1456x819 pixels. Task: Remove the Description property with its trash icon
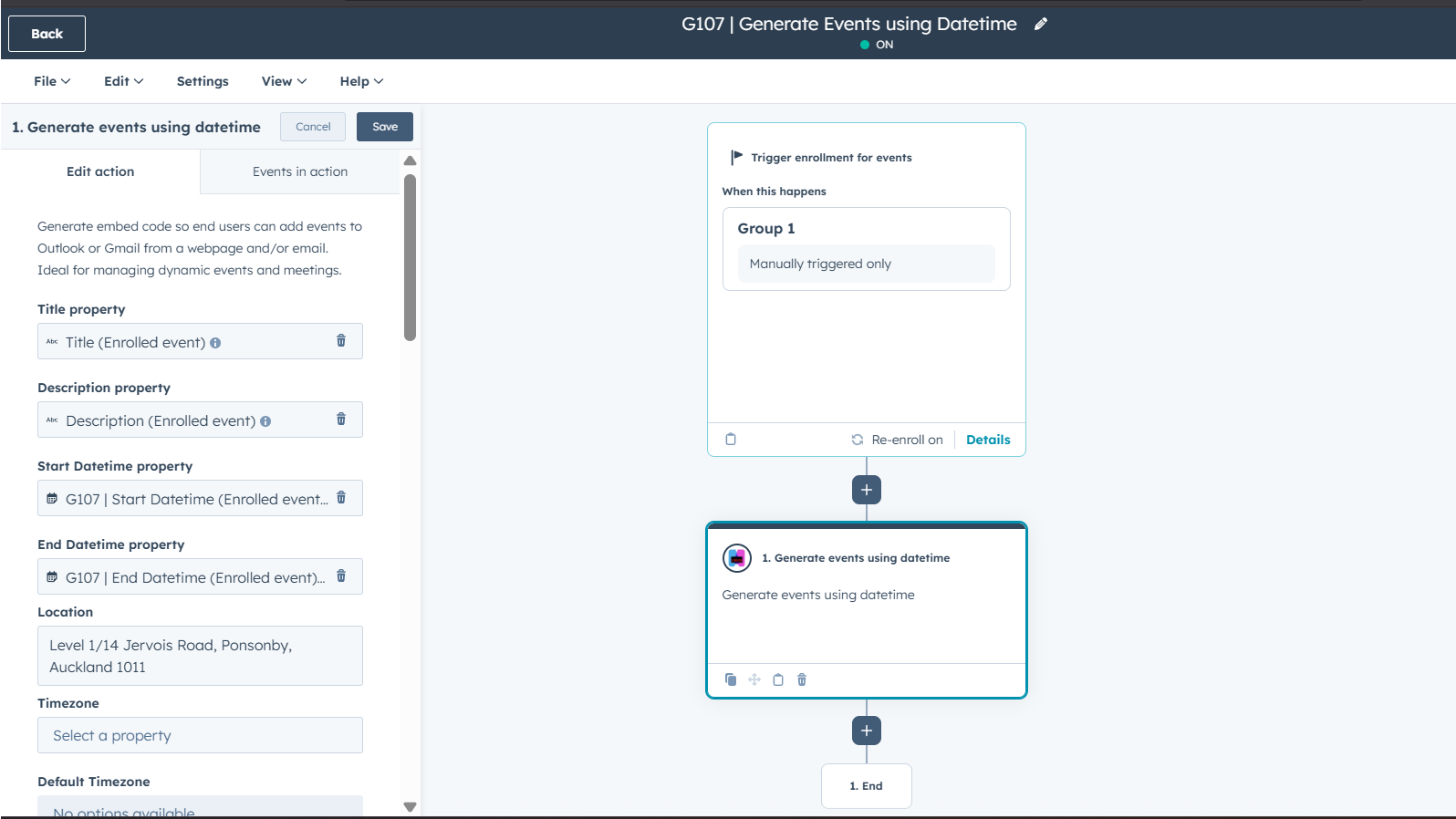pyautogui.click(x=341, y=419)
